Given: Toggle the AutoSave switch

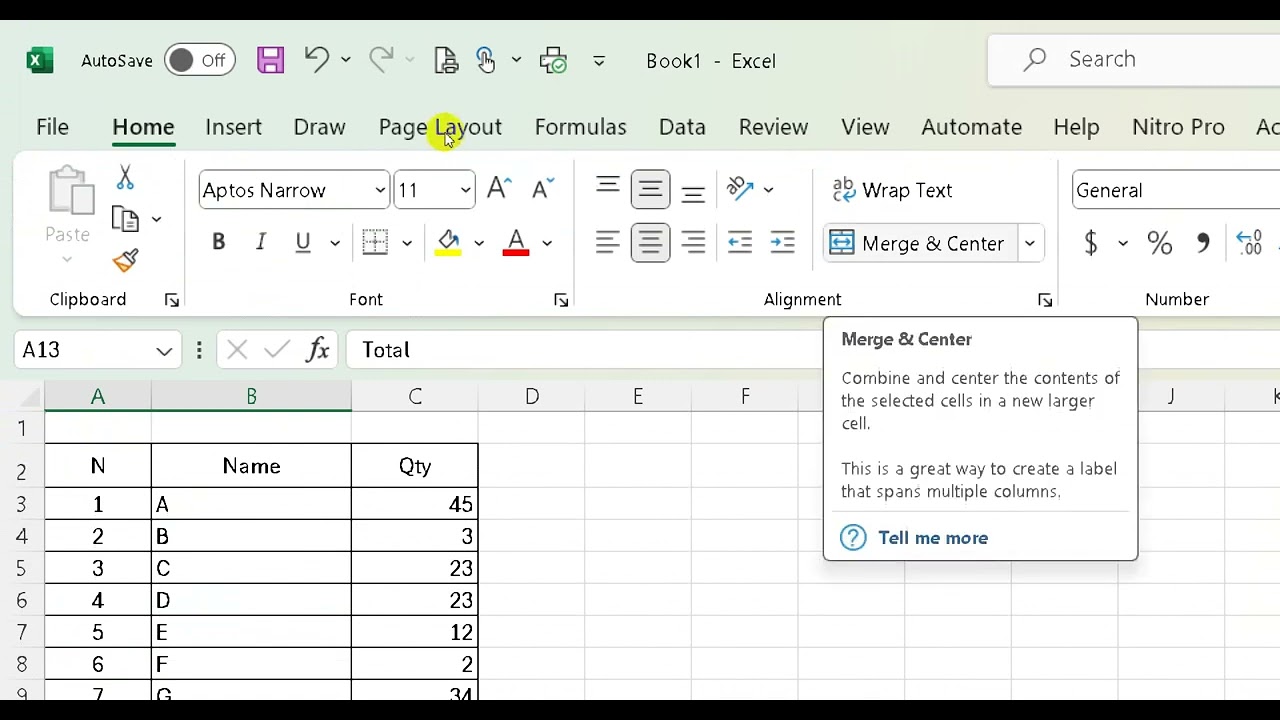Looking at the screenshot, I should click(199, 60).
